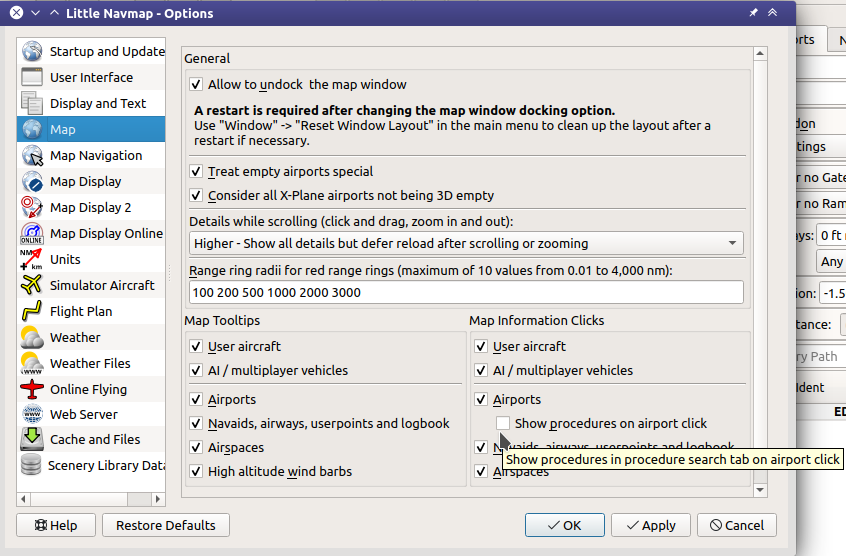Click the pin icon in title bar
Screen dimensions: 846x556
(753, 12)
